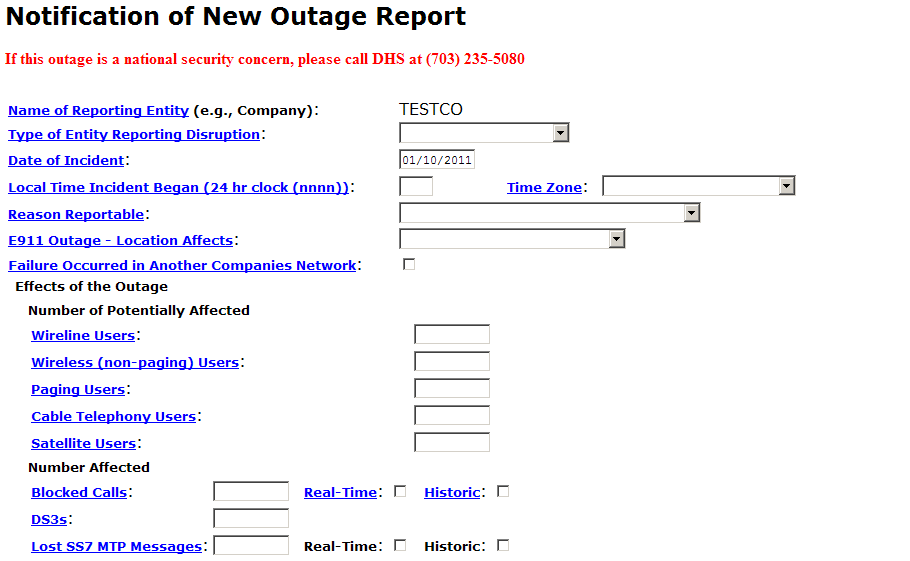Open the Time Zone link
Screen dimensions: 910x561
[544, 187]
